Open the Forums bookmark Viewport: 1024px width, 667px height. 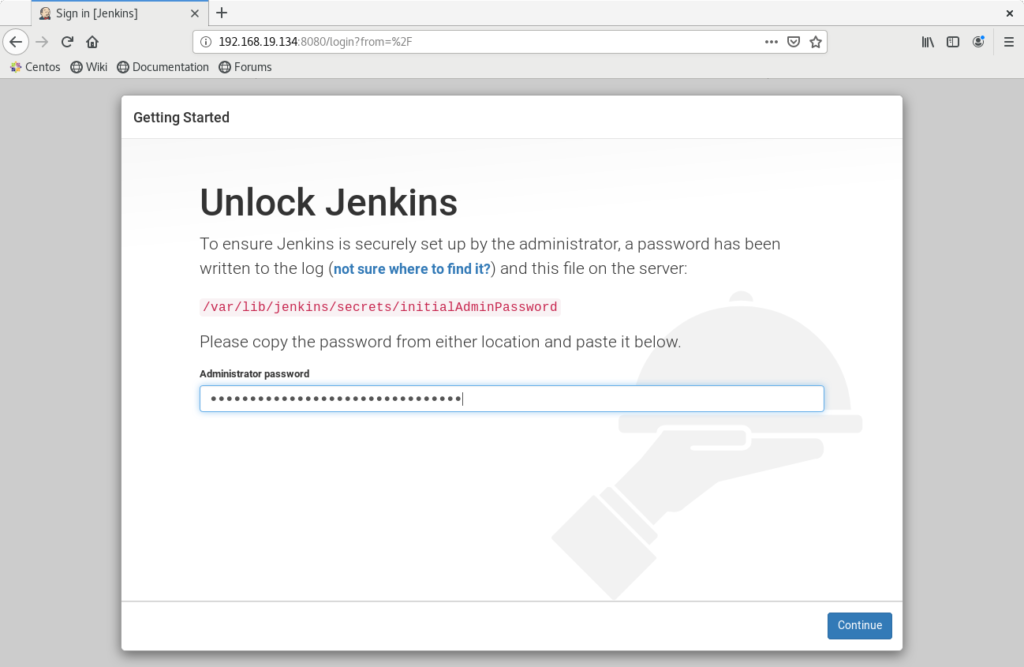click(246, 67)
